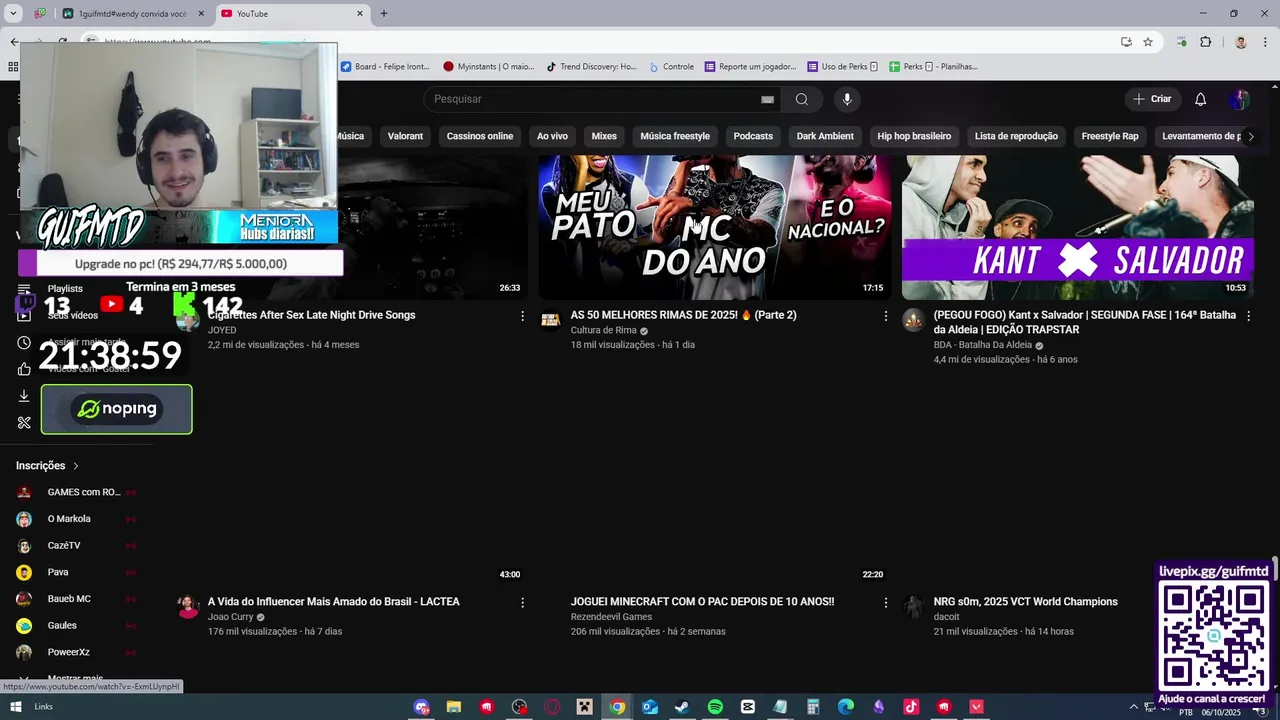The height and width of the screenshot is (720, 1280).
Task: Select the Podcasts filter chip
Action: point(753,136)
